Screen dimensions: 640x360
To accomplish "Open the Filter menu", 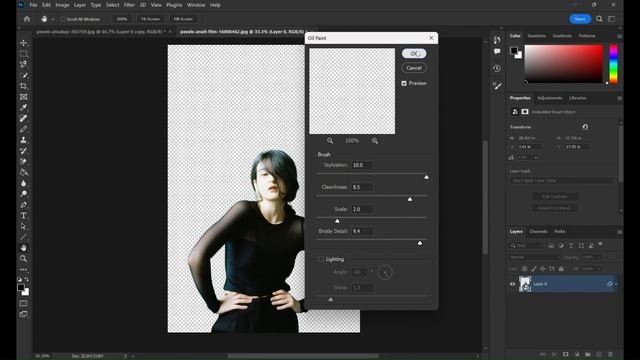I will [129, 5].
